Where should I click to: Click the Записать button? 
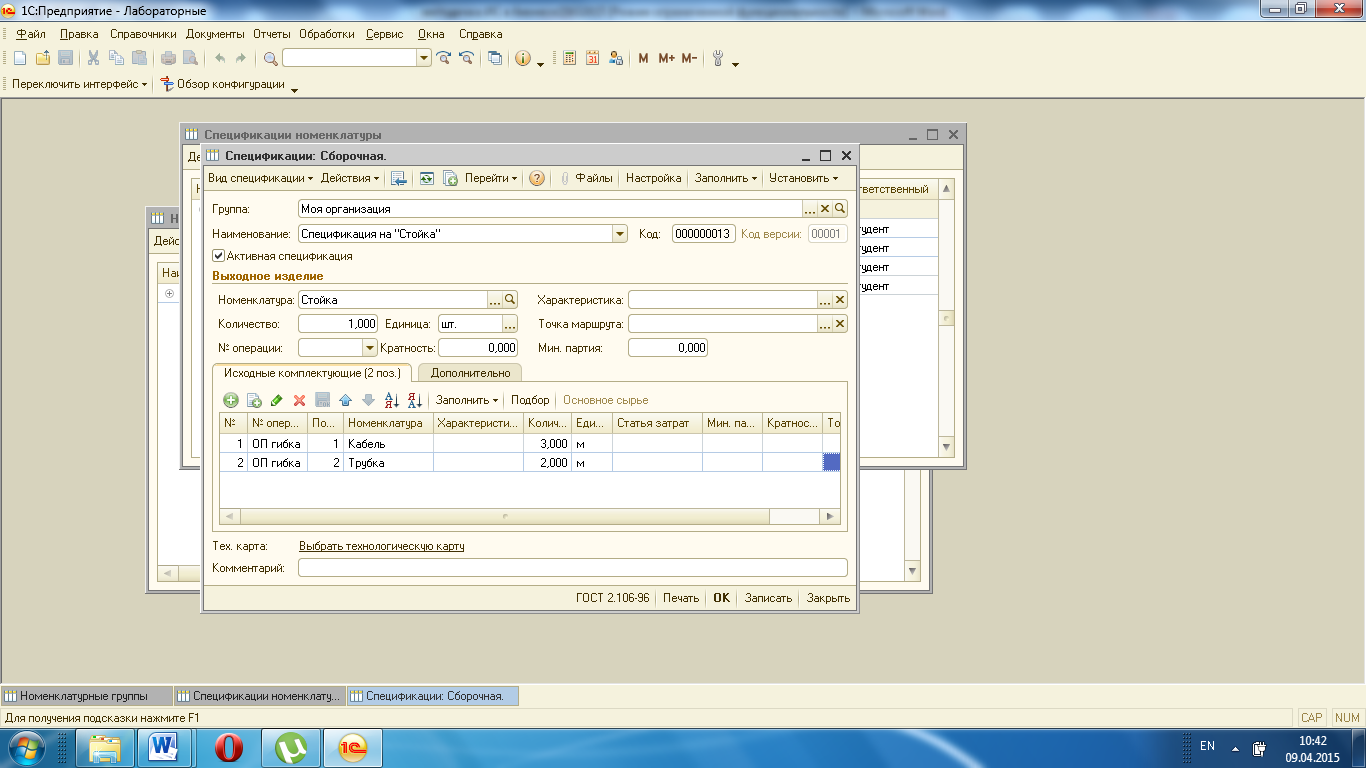(769, 598)
